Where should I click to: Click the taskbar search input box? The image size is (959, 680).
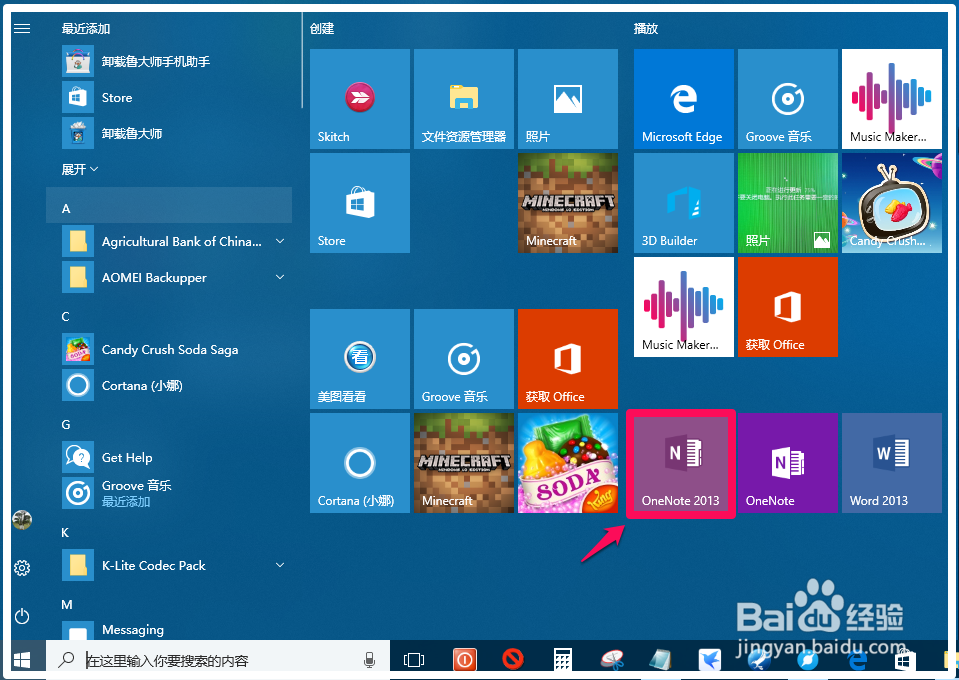tap(218, 660)
